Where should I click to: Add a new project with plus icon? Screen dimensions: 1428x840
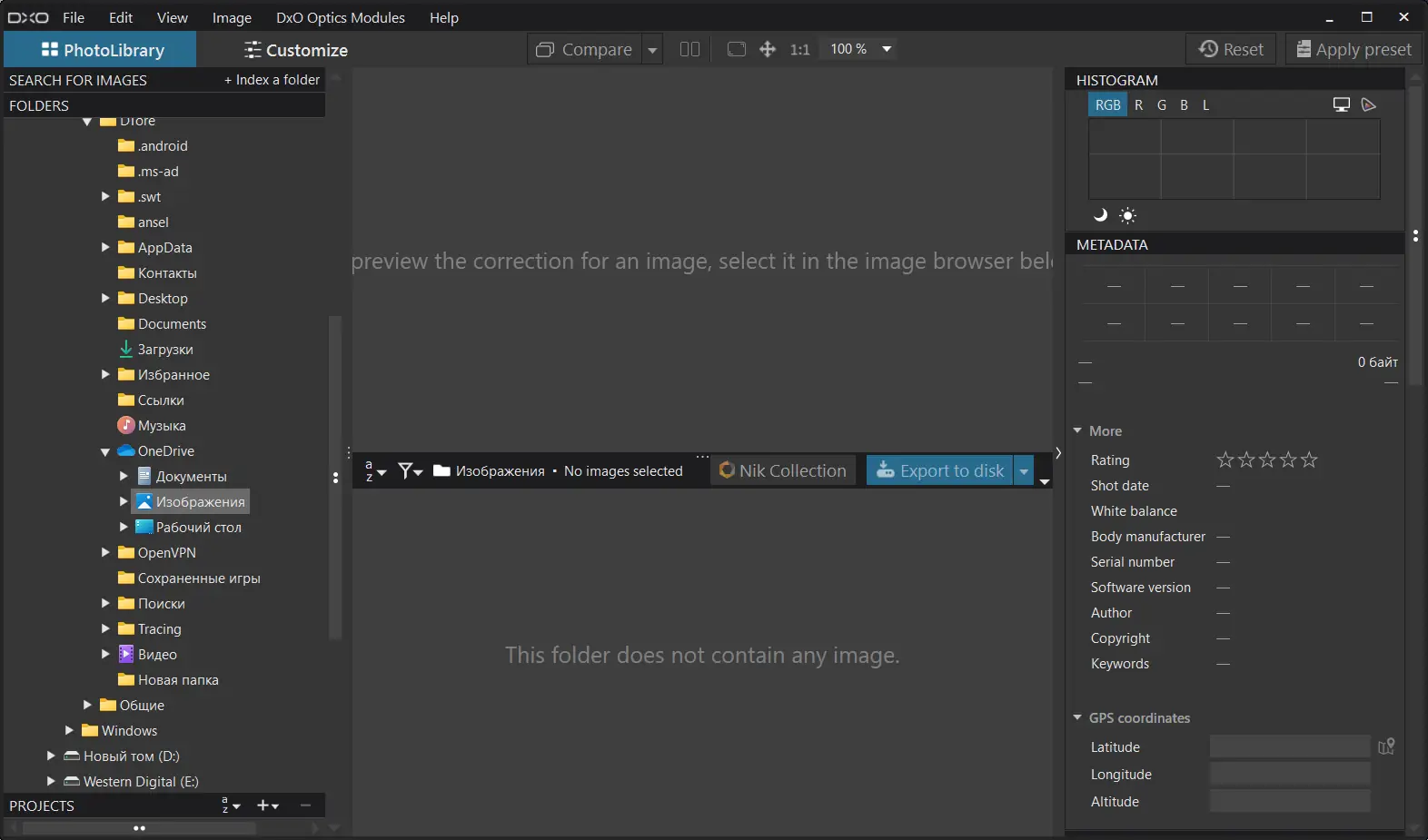point(268,805)
